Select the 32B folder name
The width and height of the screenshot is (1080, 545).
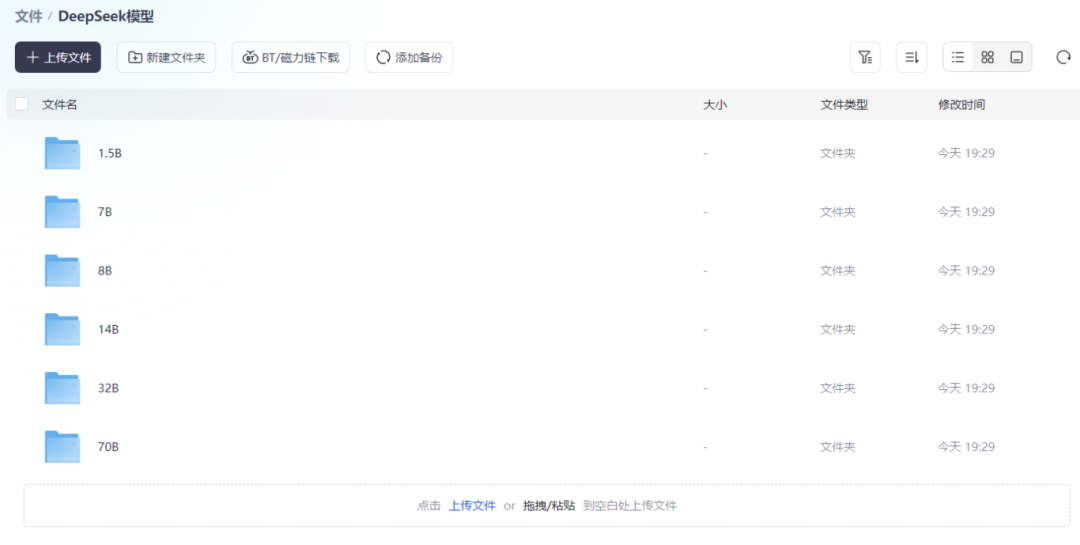click(108, 388)
